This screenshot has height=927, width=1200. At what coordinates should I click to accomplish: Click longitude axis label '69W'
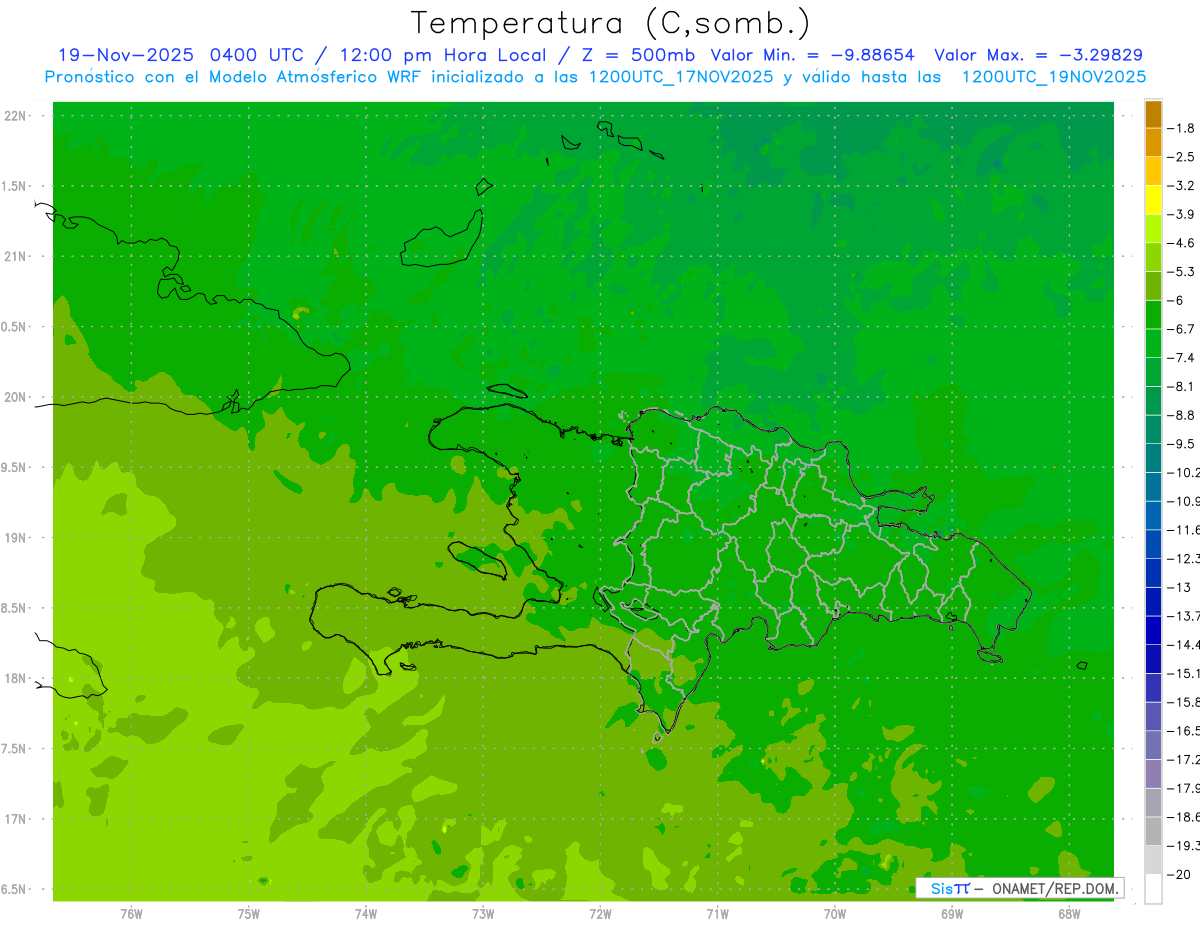pos(952,914)
